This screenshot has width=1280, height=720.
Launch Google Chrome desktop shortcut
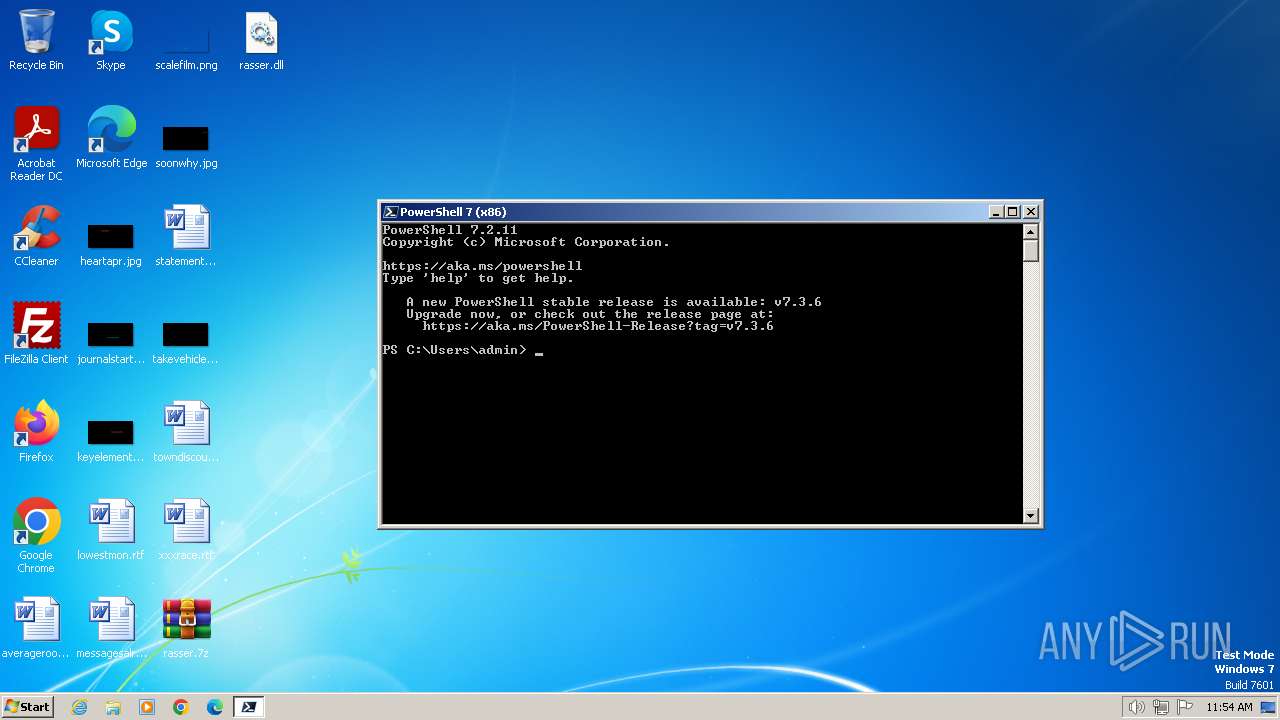(x=36, y=536)
